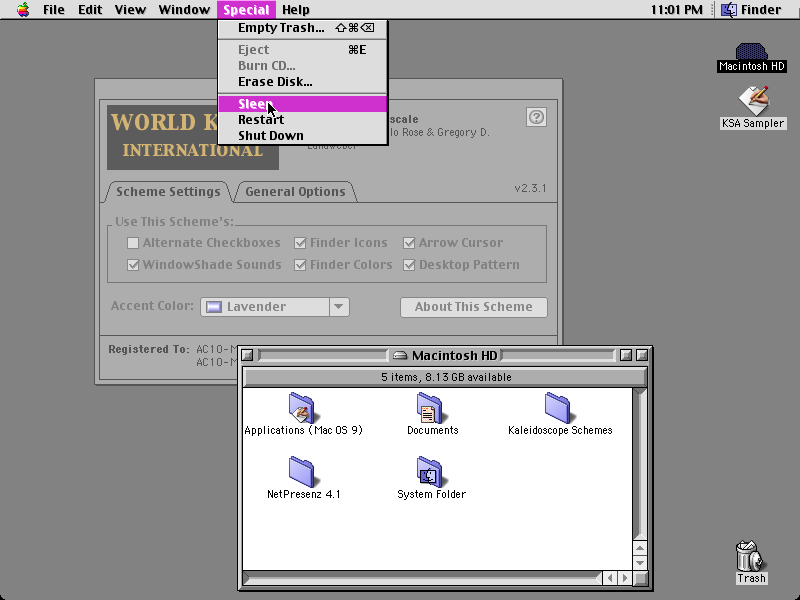Click the Finder application icon in menu bar
The image size is (800, 600).
[x=729, y=10]
